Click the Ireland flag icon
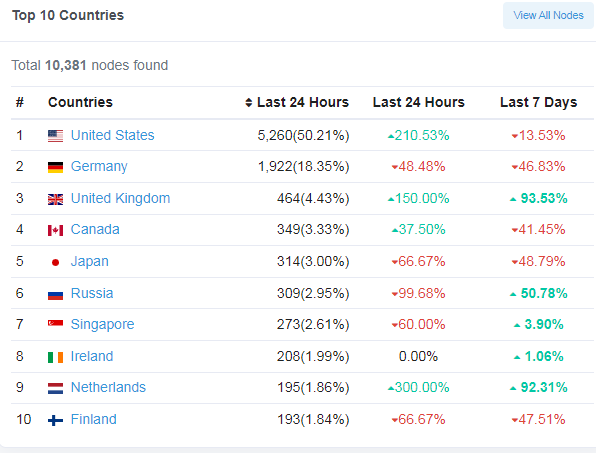This screenshot has height=453, width=596. click(x=55, y=357)
